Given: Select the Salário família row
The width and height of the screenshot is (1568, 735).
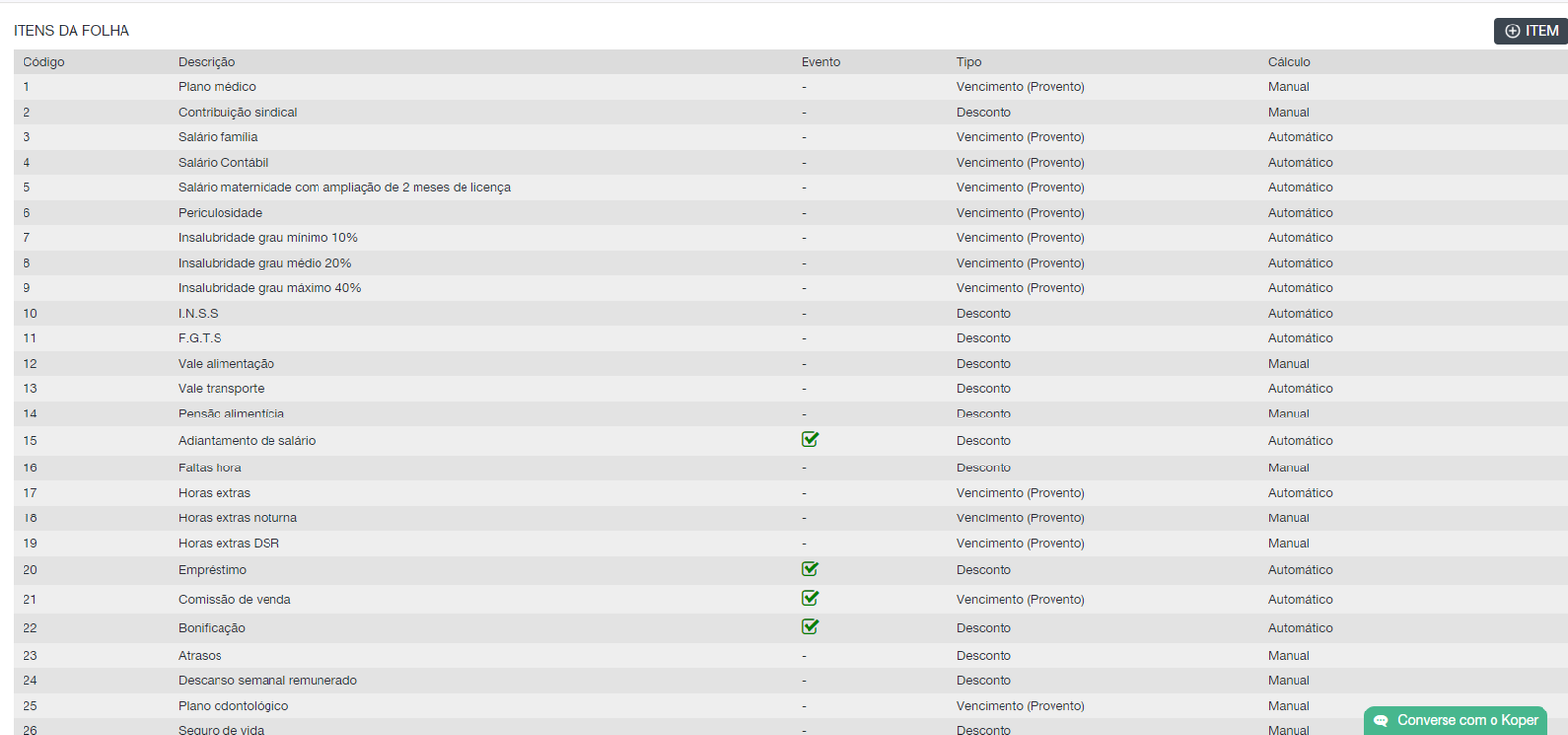Looking at the screenshot, I should (x=218, y=137).
